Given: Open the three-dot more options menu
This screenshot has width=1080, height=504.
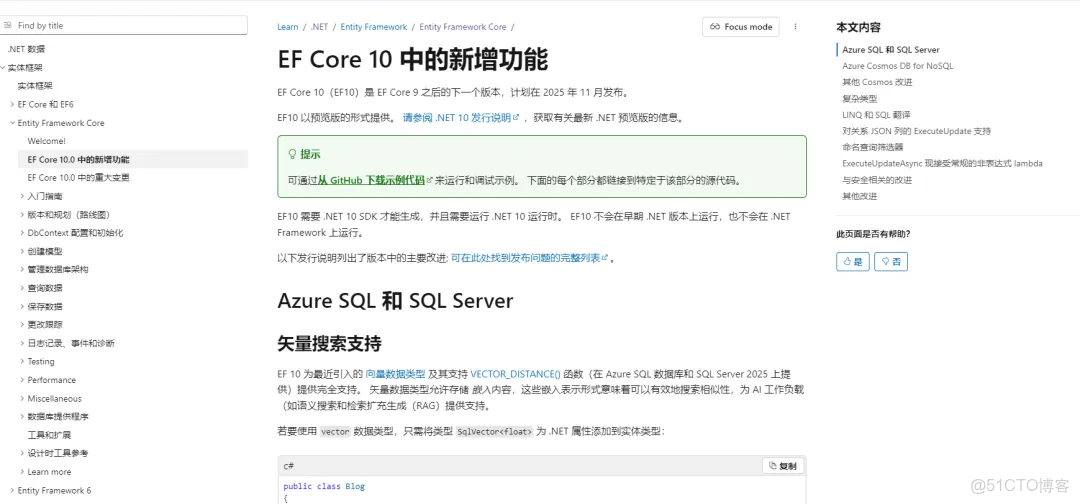Looking at the screenshot, I should [795, 27].
